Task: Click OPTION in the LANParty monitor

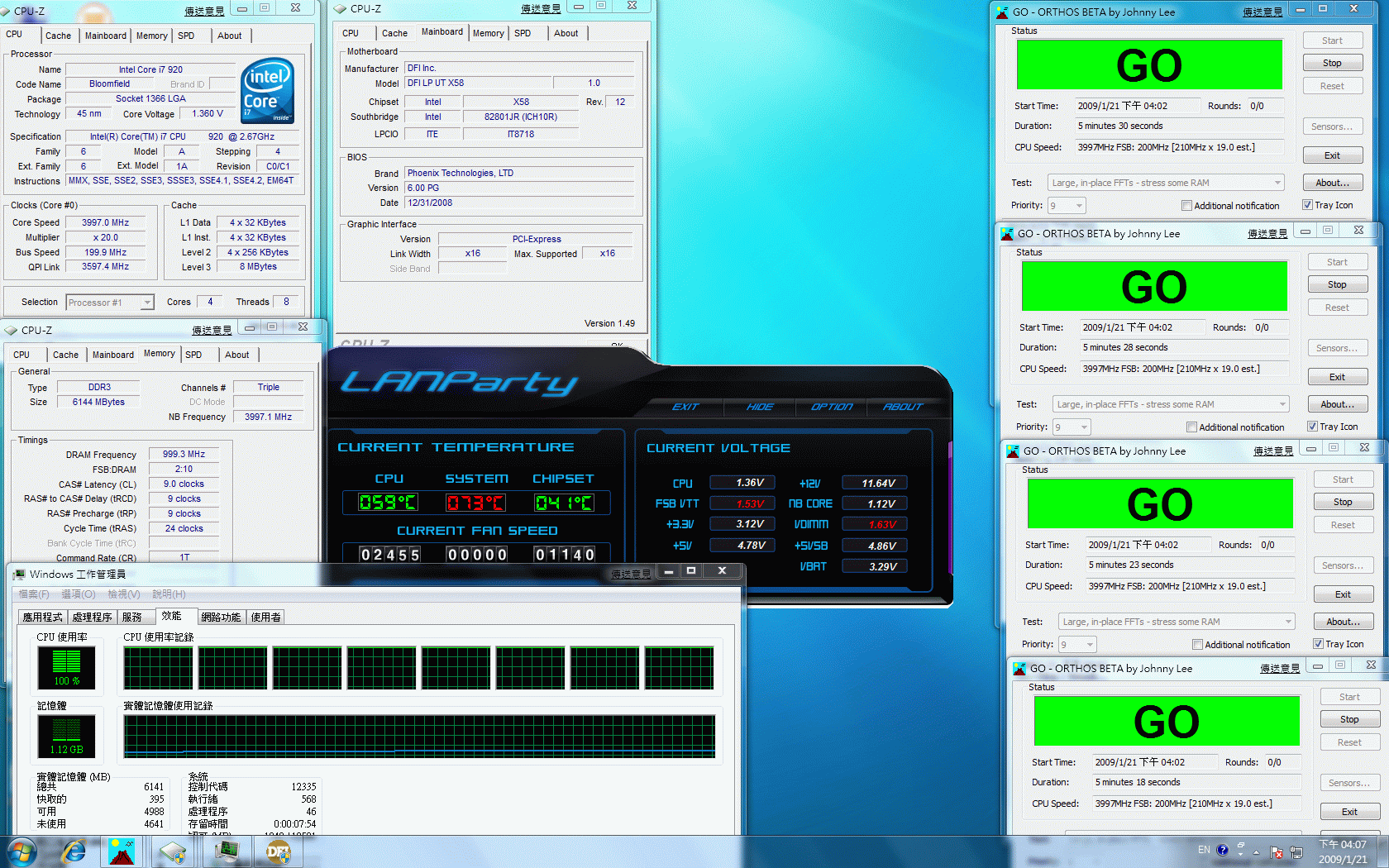Action: point(831,407)
